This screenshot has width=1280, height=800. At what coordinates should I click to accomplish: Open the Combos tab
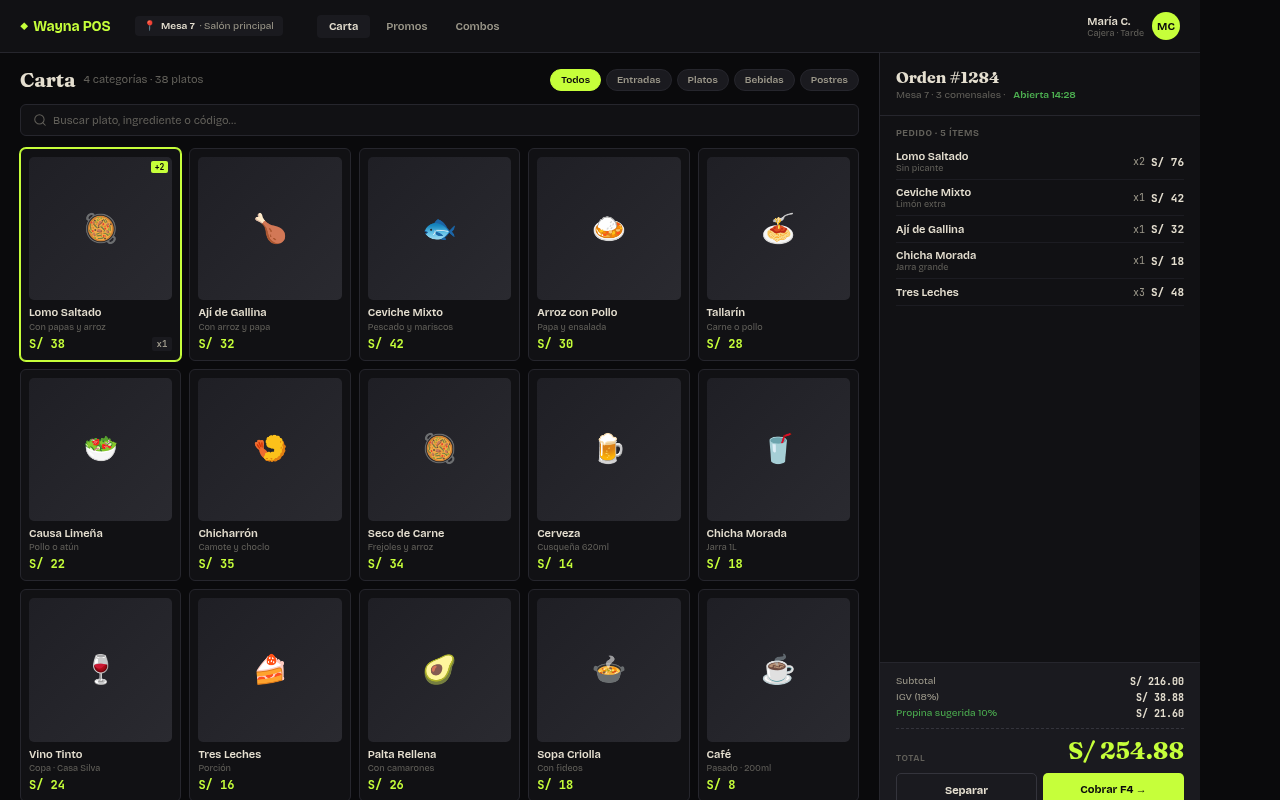[477, 26]
